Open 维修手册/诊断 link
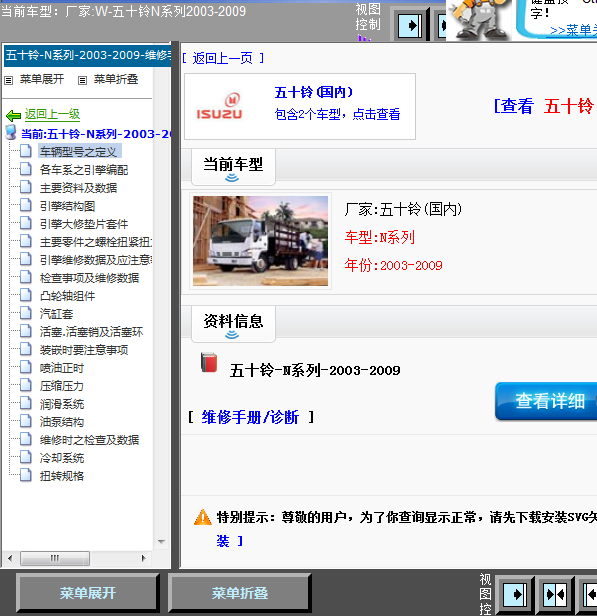 251,417
